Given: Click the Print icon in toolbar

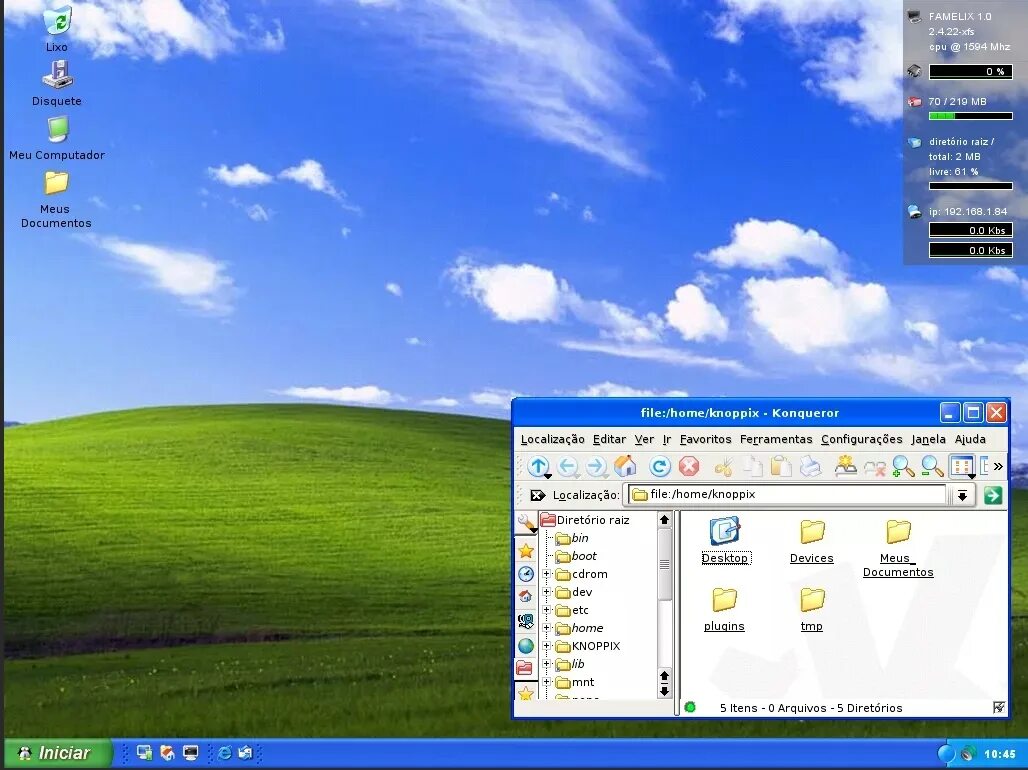Looking at the screenshot, I should point(810,466).
